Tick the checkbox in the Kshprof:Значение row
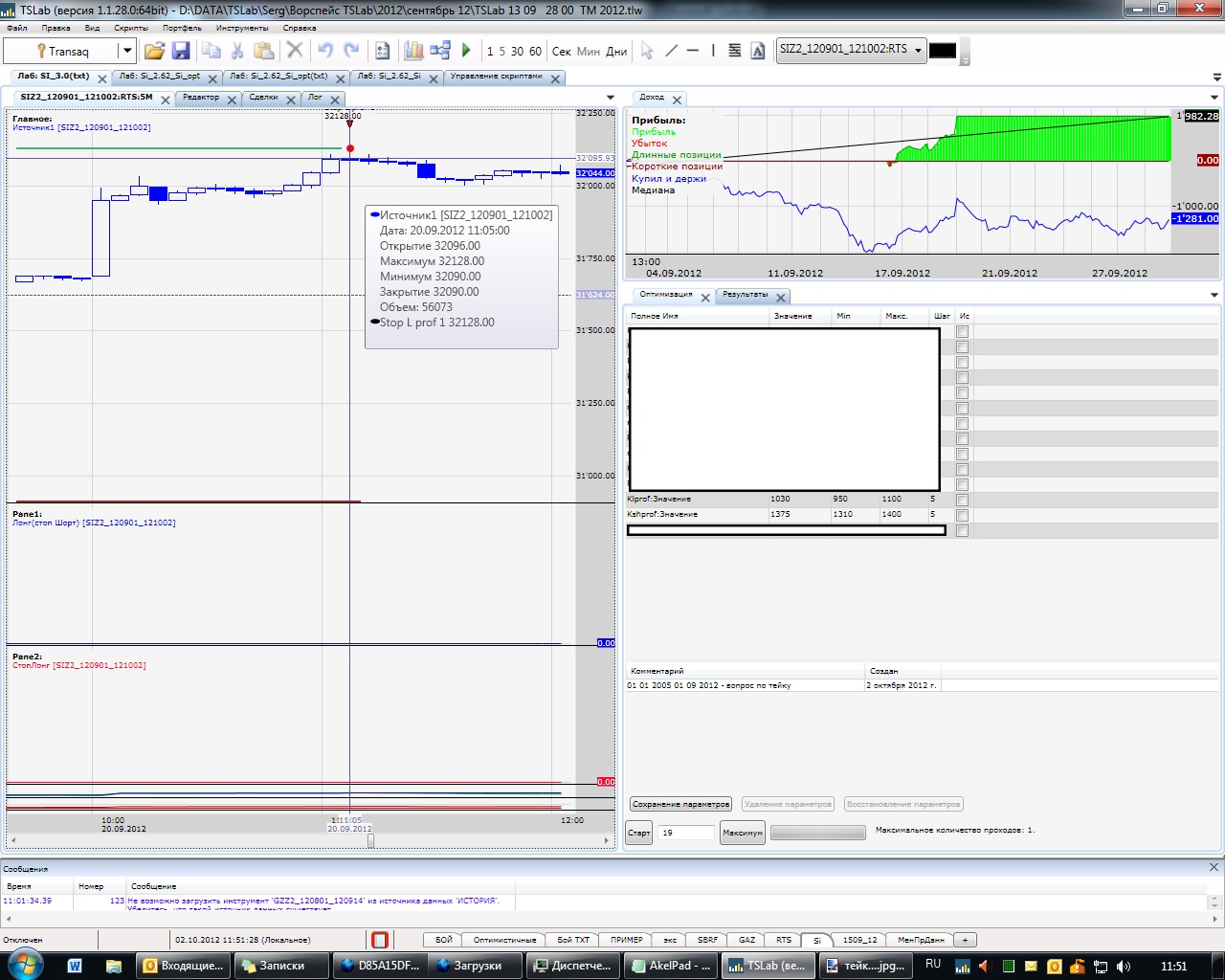The height and width of the screenshot is (980, 1225). [x=962, y=515]
